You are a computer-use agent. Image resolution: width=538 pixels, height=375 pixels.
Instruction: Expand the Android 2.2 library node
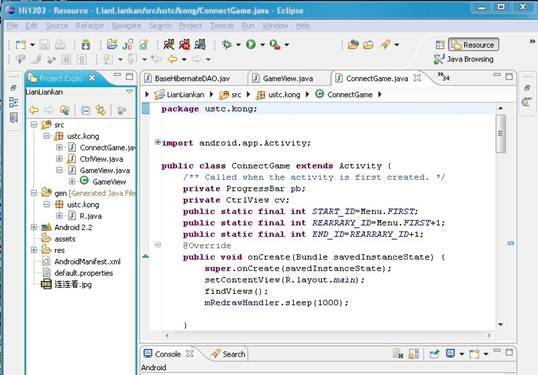click(34, 227)
